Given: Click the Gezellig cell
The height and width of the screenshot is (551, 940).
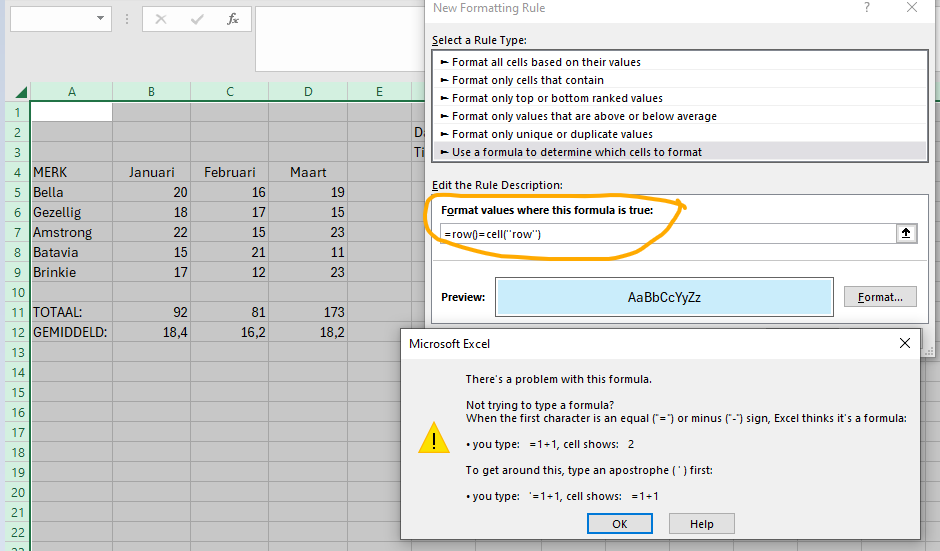Looking at the screenshot, I should coord(71,212).
